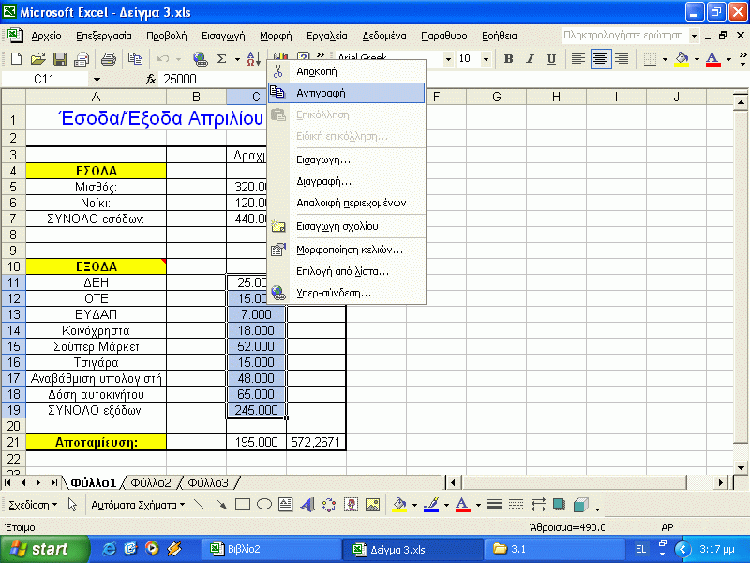The height and width of the screenshot is (563, 750).
Task: Choose Αντιγραφή from the context menu
Action: (x=346, y=93)
